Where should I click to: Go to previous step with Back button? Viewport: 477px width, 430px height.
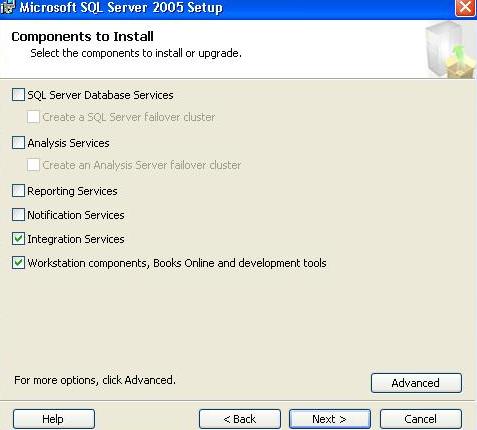point(240,419)
